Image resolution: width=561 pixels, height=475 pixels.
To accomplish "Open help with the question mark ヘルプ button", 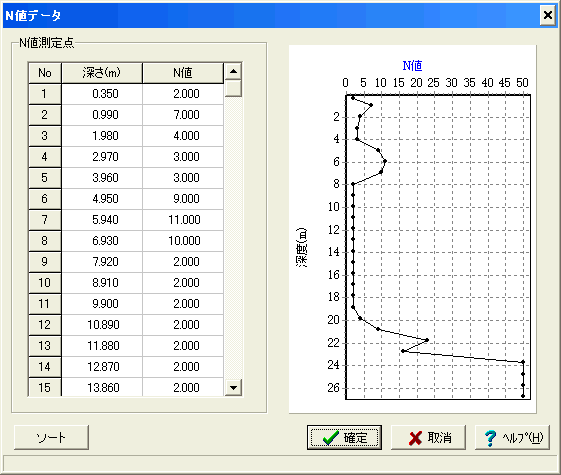I will click(512, 437).
